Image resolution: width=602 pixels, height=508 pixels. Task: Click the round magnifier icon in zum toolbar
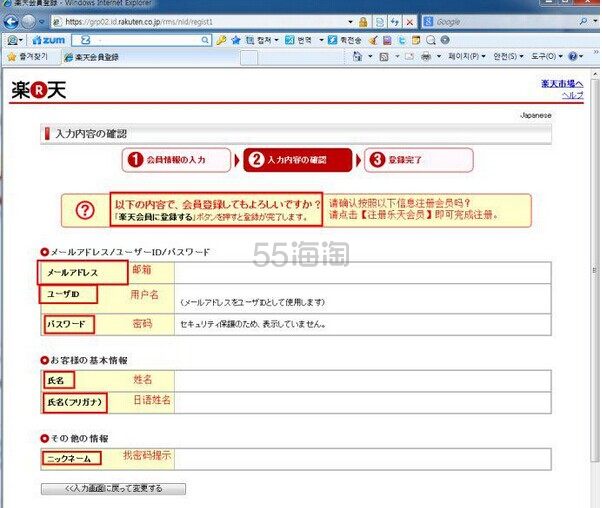431,40
